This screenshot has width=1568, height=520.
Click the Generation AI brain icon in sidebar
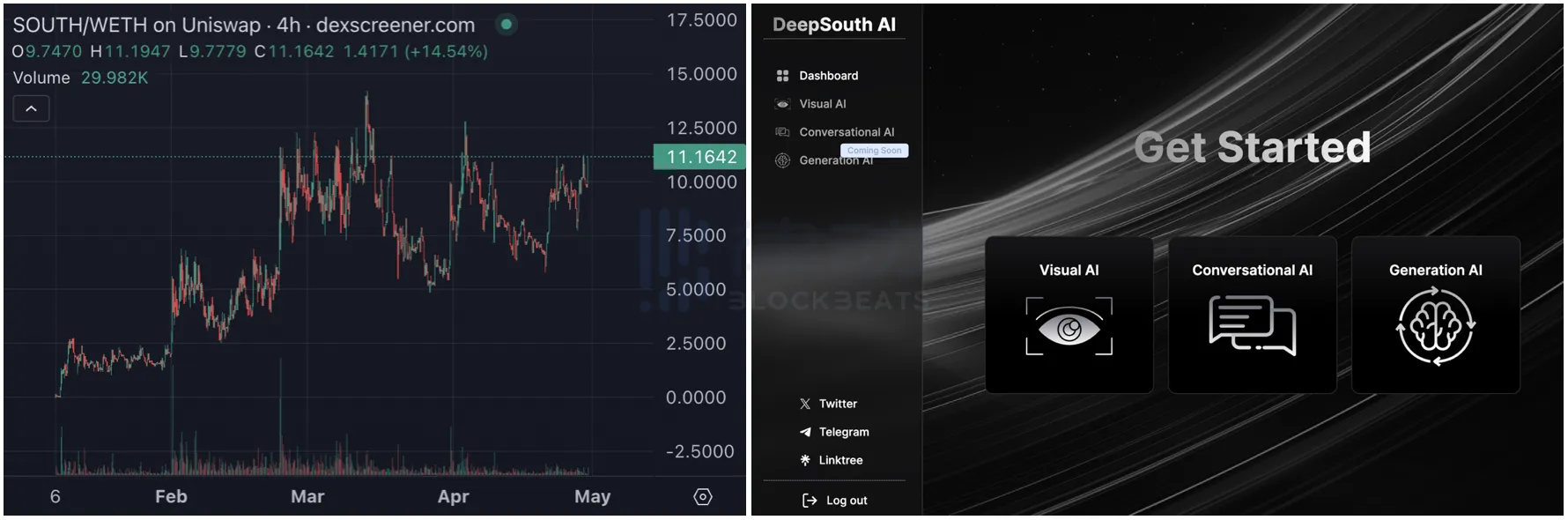782,160
